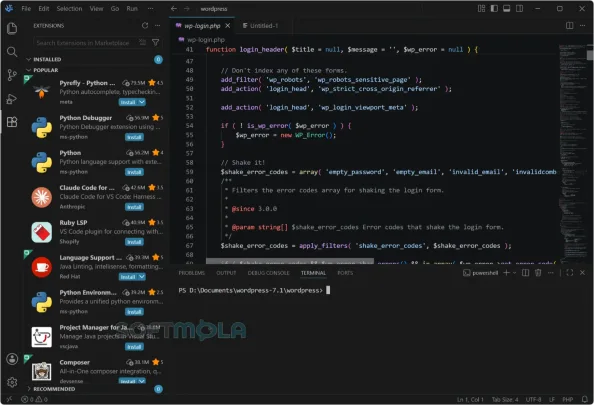This screenshot has height=405, width=594.
Task: Open remote window indicator in status bar
Action: pos(9,399)
